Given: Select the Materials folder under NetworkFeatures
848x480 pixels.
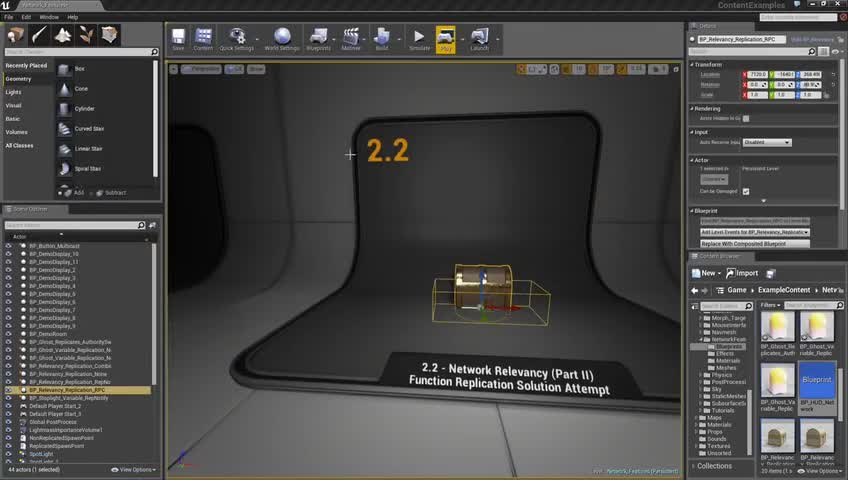Looking at the screenshot, I should coord(727,361).
